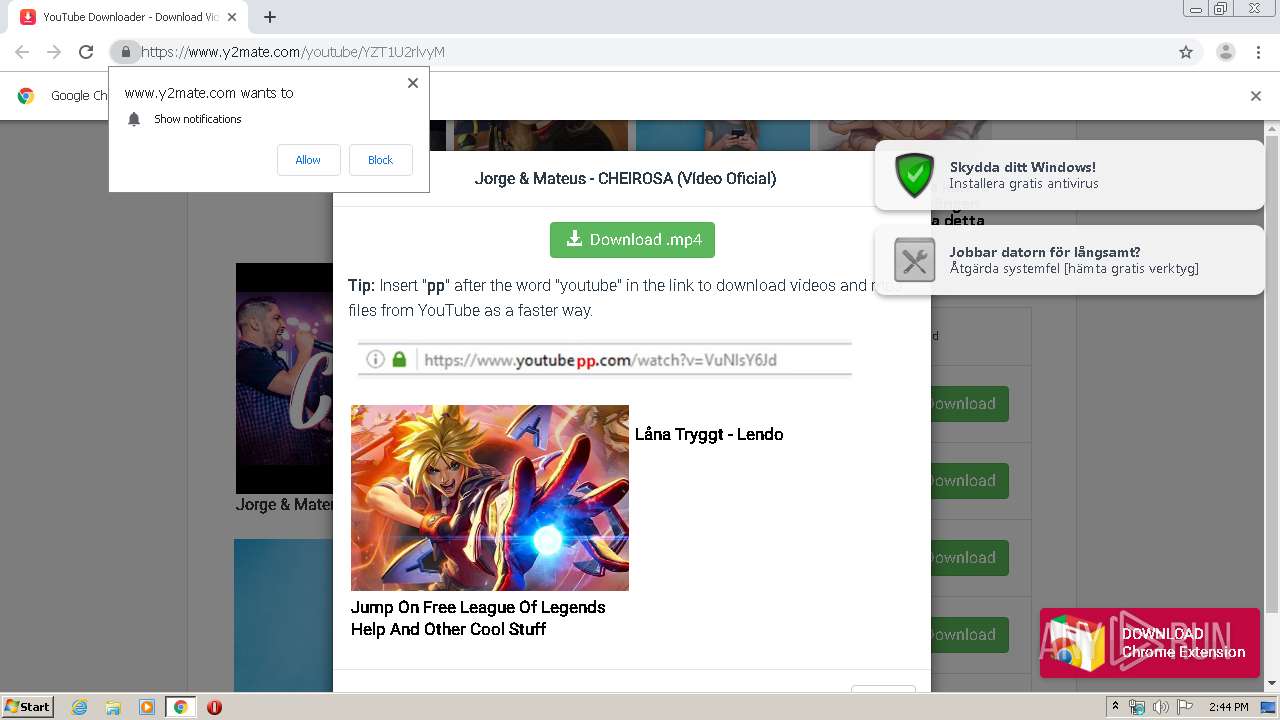Block notifications from y2mate.com
The image size is (1280, 720).
tap(380, 160)
